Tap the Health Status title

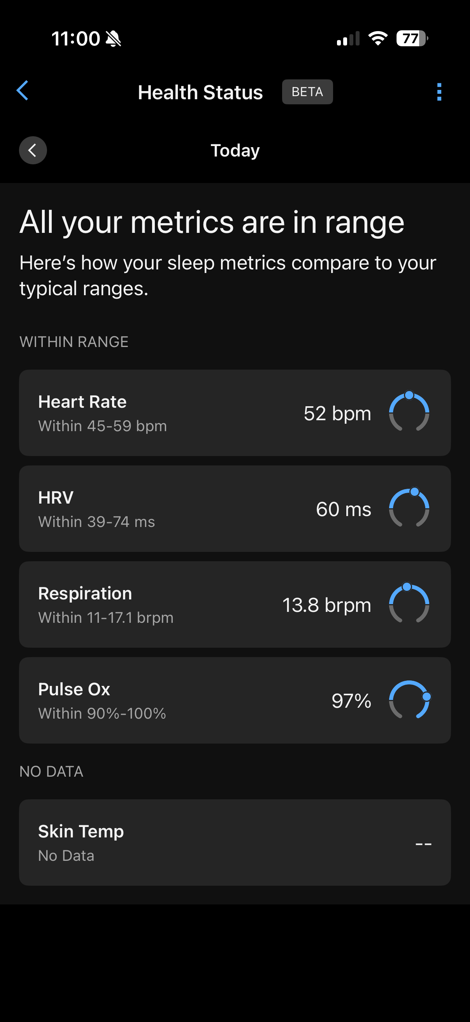point(200,92)
